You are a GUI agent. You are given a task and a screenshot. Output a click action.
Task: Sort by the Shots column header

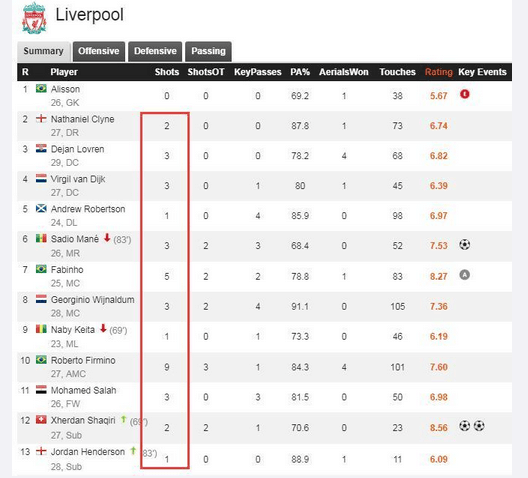[x=167, y=72]
